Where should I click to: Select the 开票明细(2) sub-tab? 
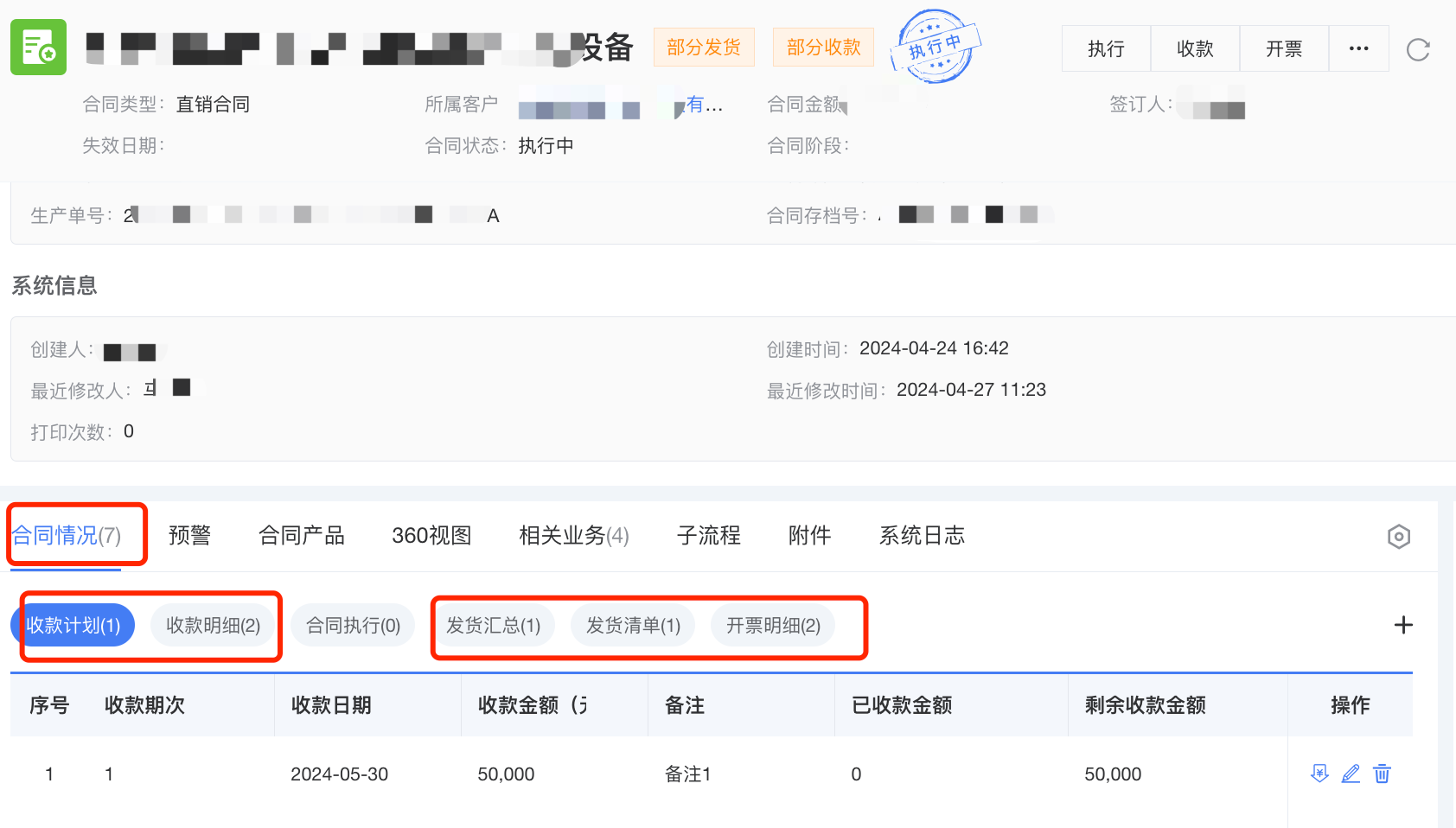click(773, 626)
